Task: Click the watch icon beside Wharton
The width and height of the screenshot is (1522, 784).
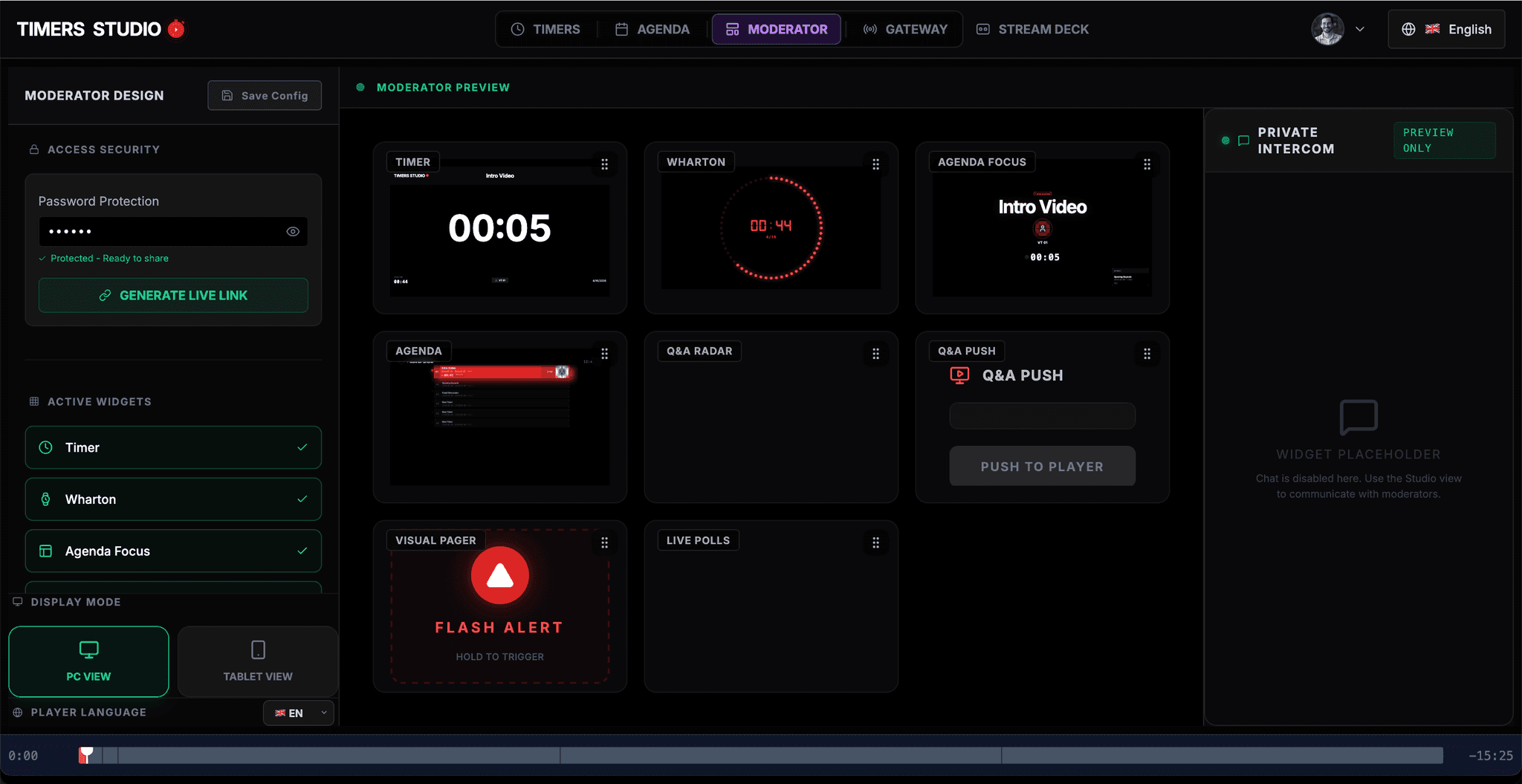Action: click(x=45, y=499)
